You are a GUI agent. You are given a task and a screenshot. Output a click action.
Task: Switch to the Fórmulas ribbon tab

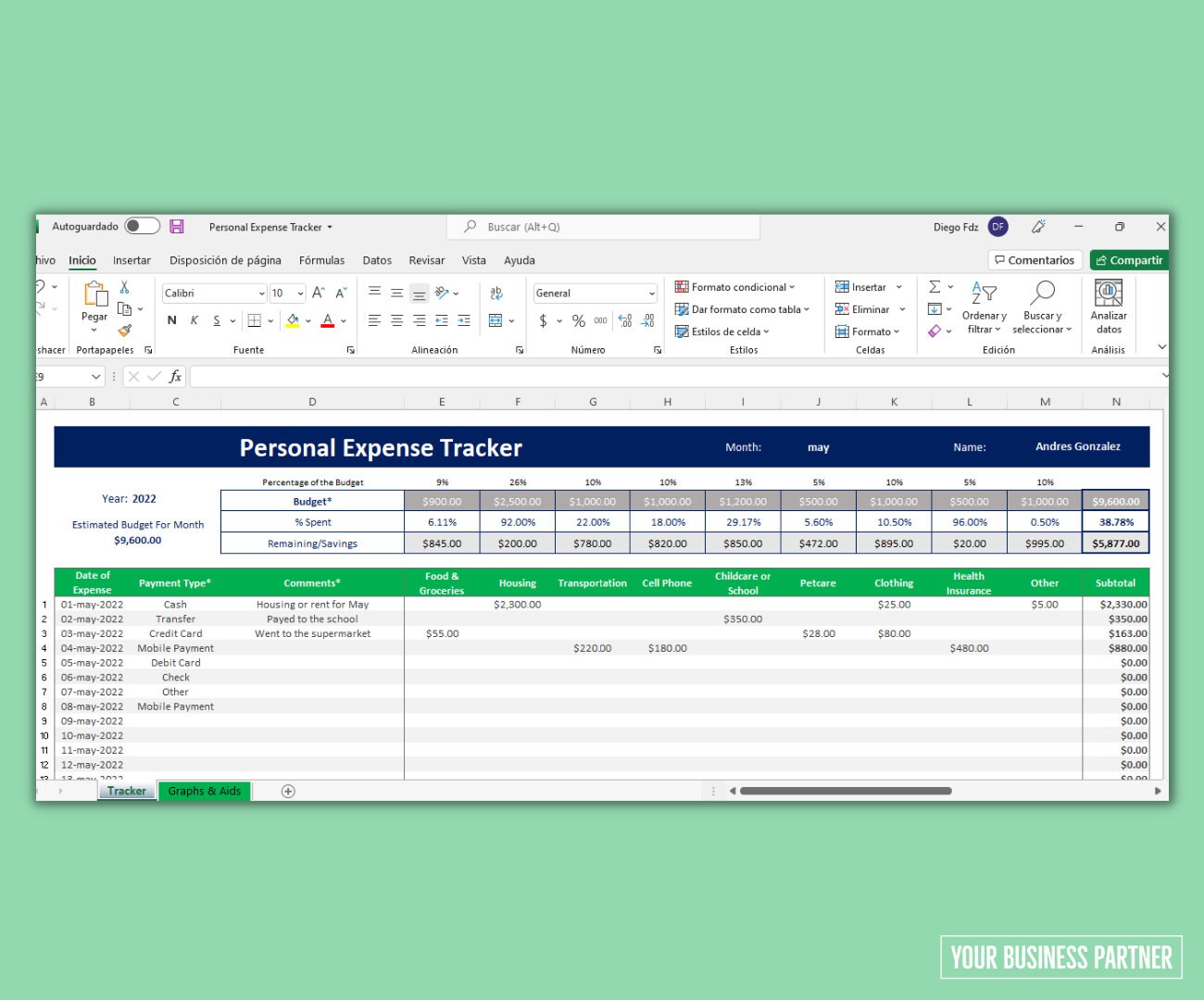coord(321,260)
